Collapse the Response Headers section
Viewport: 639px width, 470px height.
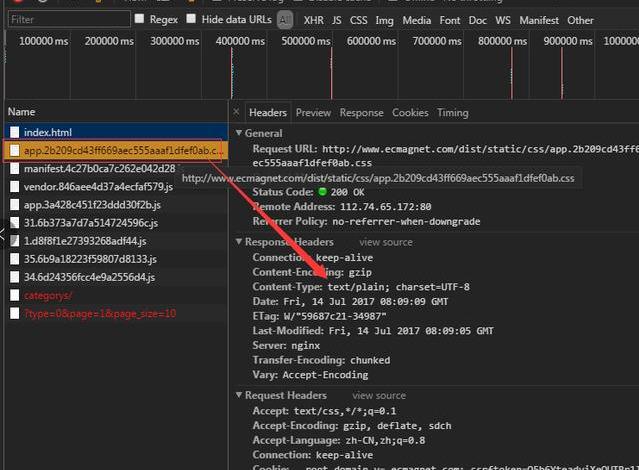(x=239, y=242)
